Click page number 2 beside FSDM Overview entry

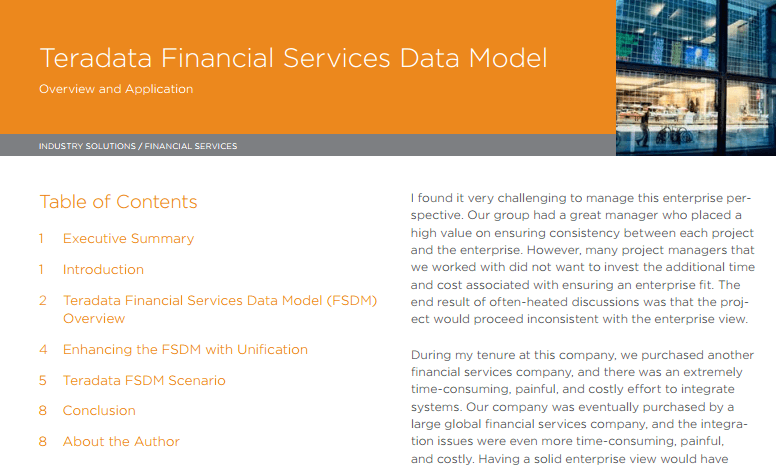click(x=43, y=300)
